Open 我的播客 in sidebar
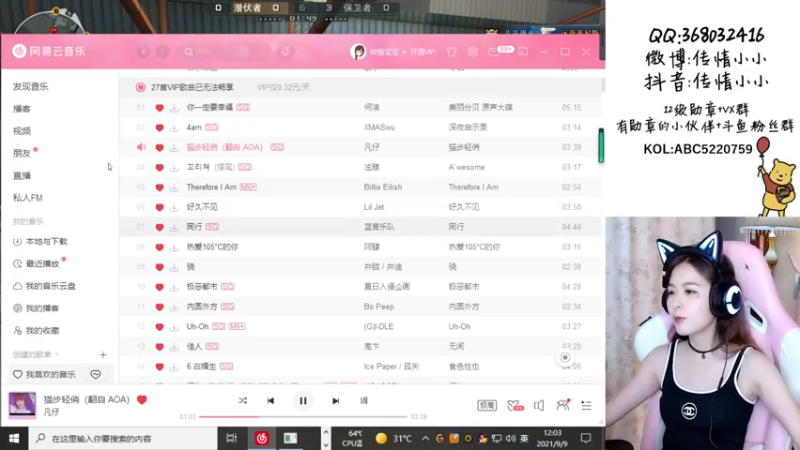The height and width of the screenshot is (450, 800). (37, 308)
